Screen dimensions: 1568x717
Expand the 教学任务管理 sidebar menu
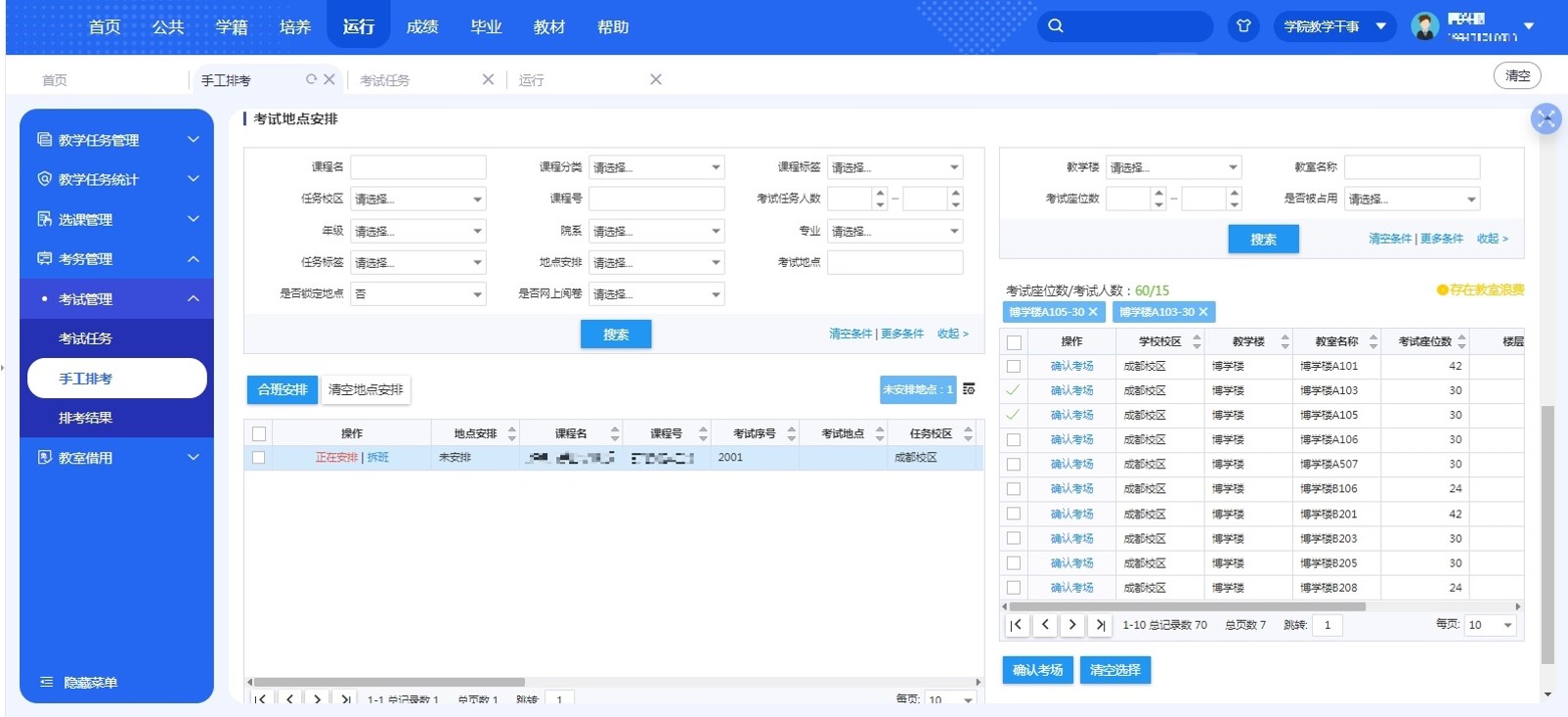(x=116, y=140)
